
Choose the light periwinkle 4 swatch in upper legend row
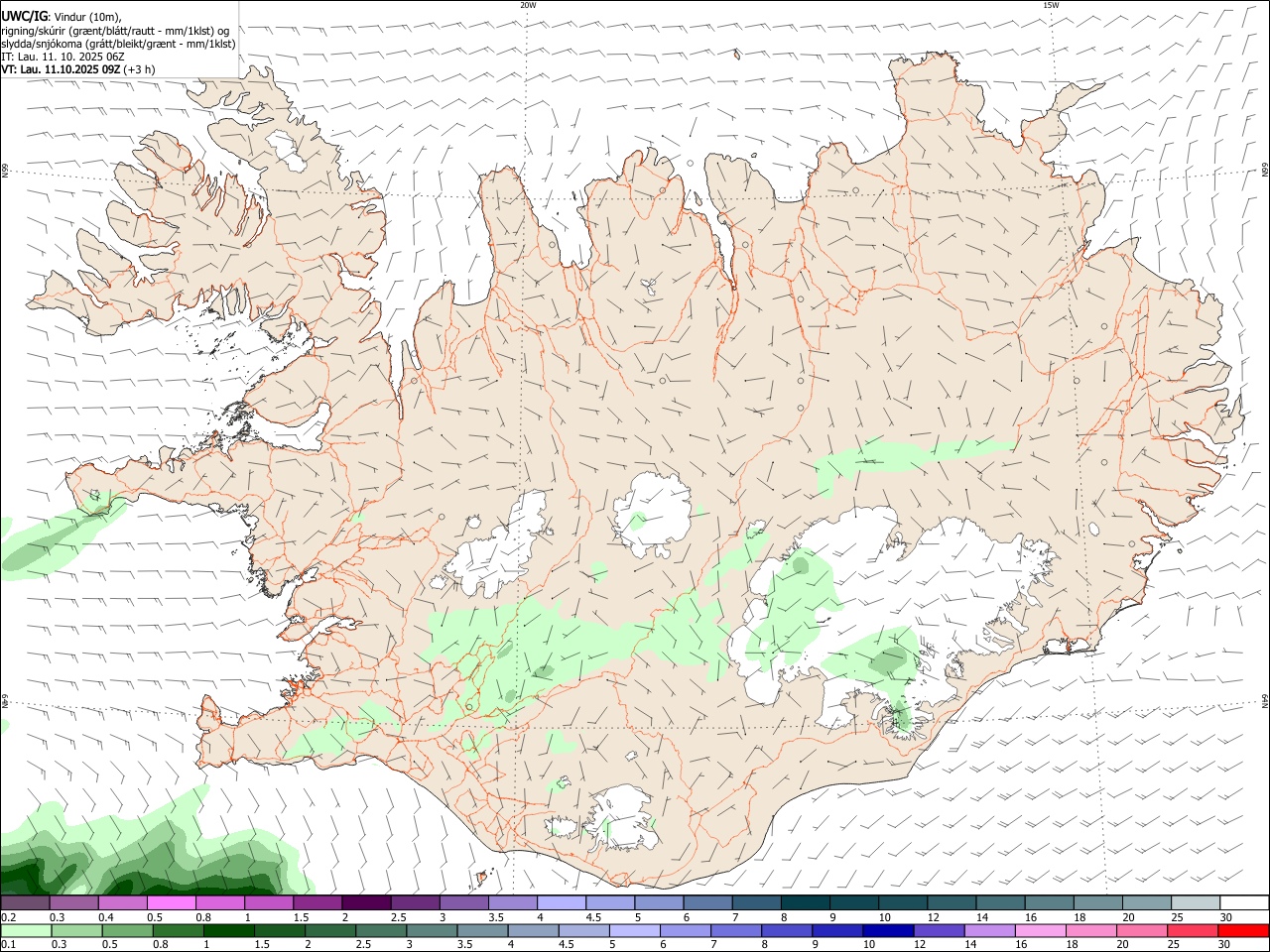561,903
